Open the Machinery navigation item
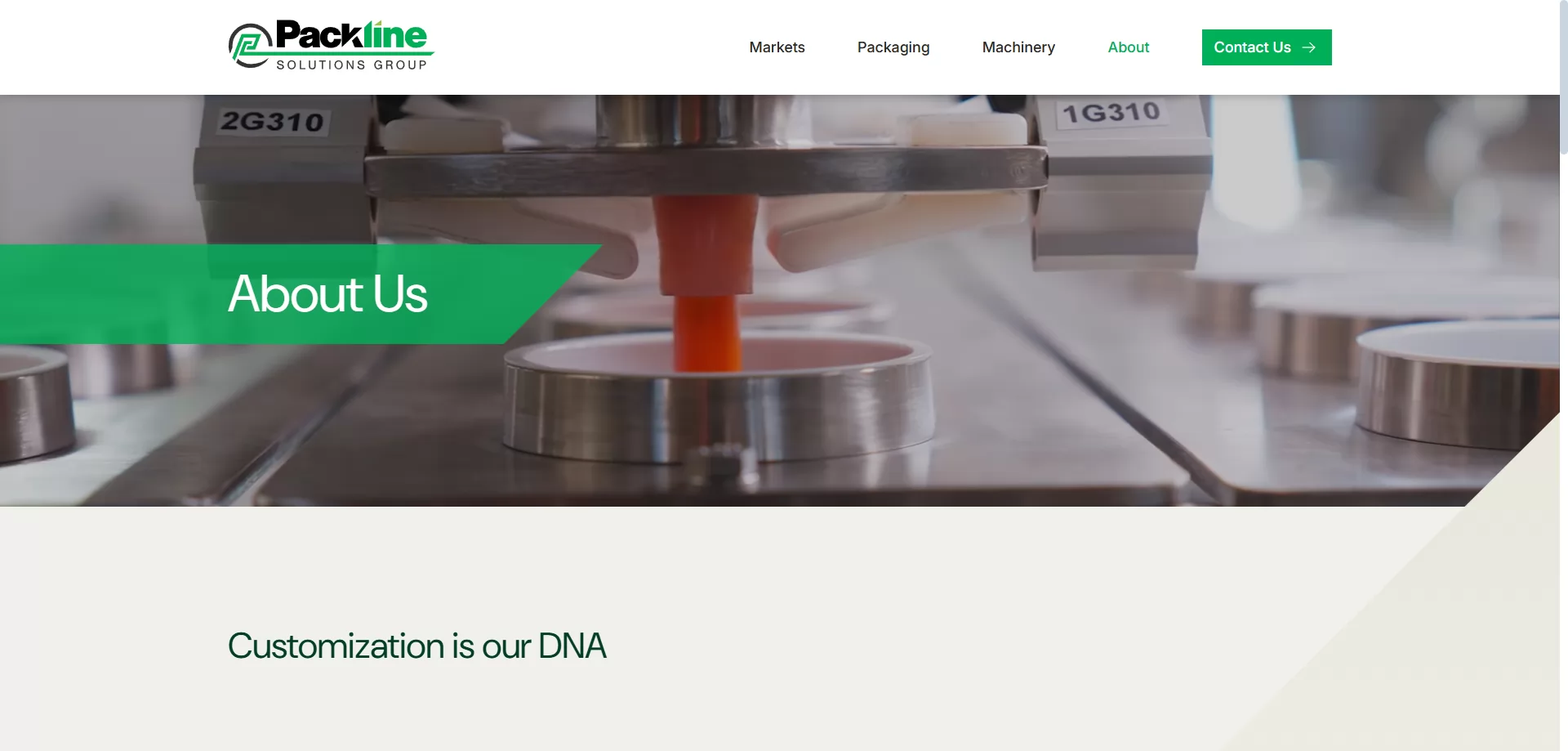Viewport: 1568px width, 751px height. coord(1018,47)
